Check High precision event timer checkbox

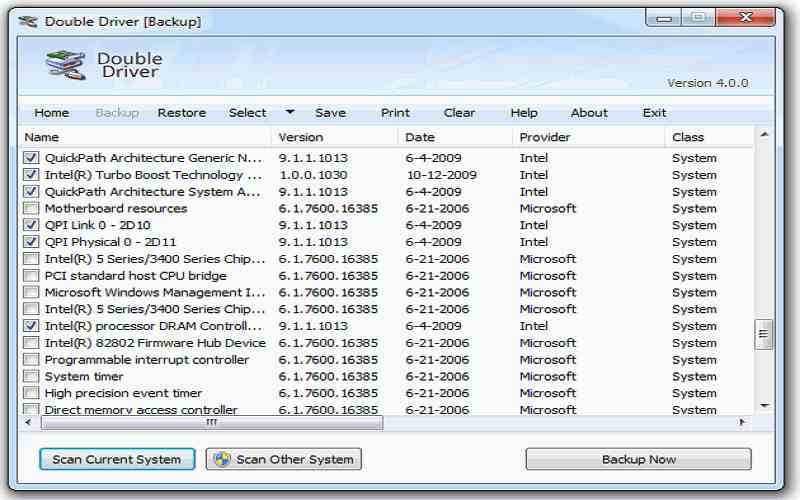tap(31, 393)
